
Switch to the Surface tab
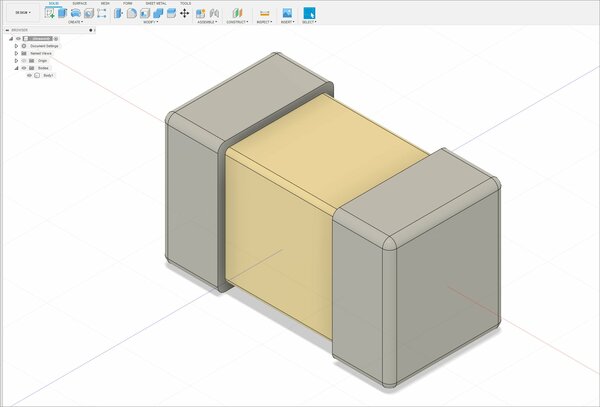click(80, 3)
